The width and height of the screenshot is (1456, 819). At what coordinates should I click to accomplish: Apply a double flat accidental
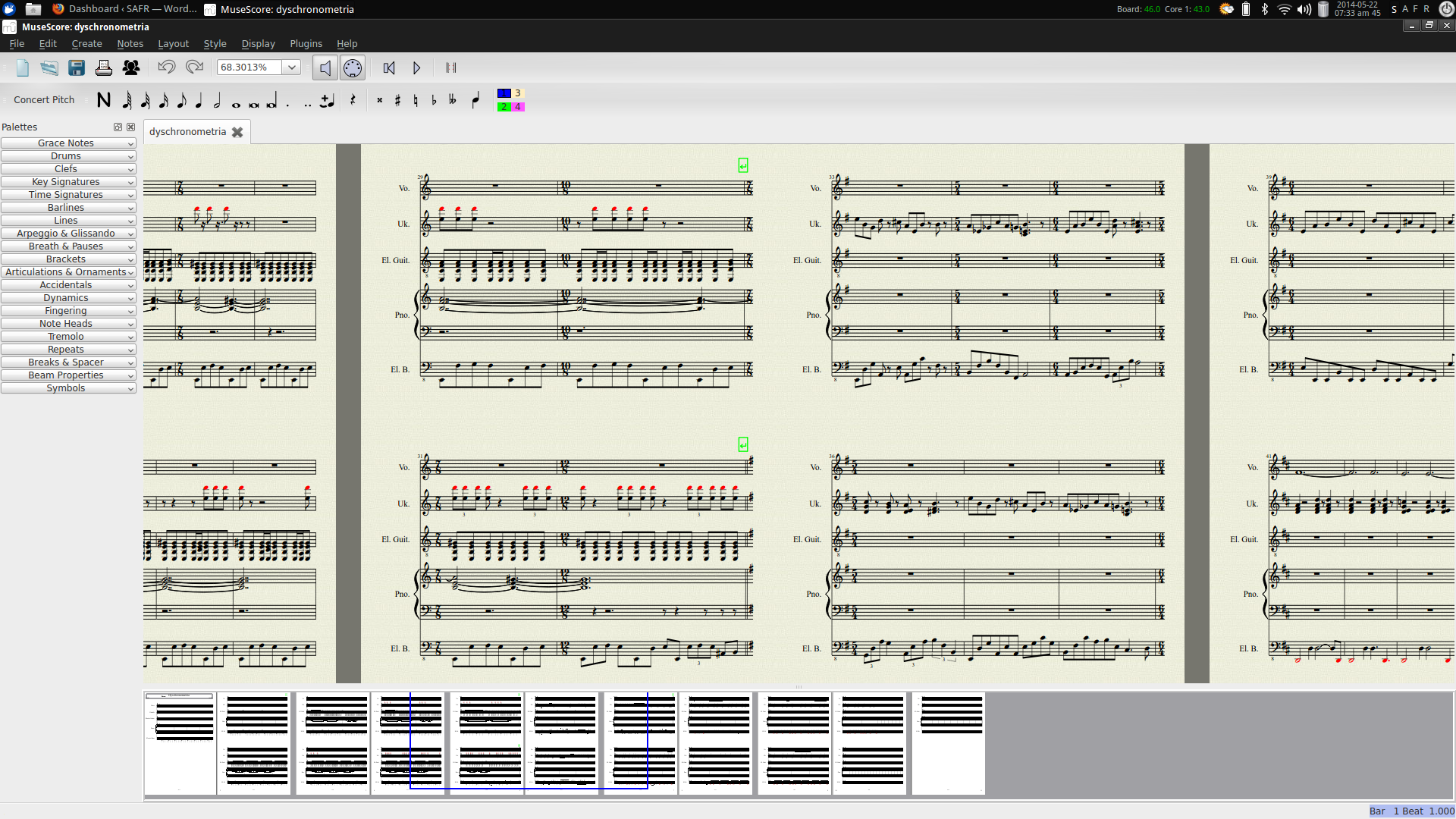[453, 100]
